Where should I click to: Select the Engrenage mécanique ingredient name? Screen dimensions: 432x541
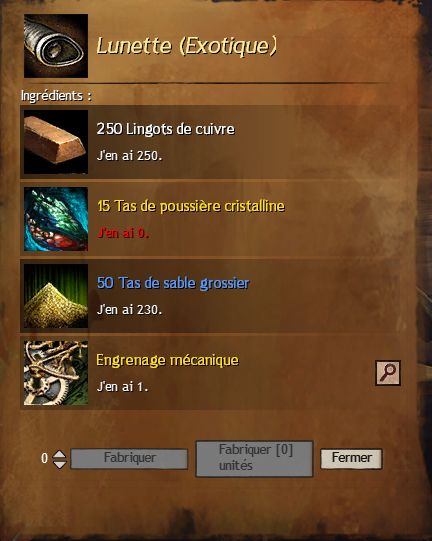tap(167, 360)
